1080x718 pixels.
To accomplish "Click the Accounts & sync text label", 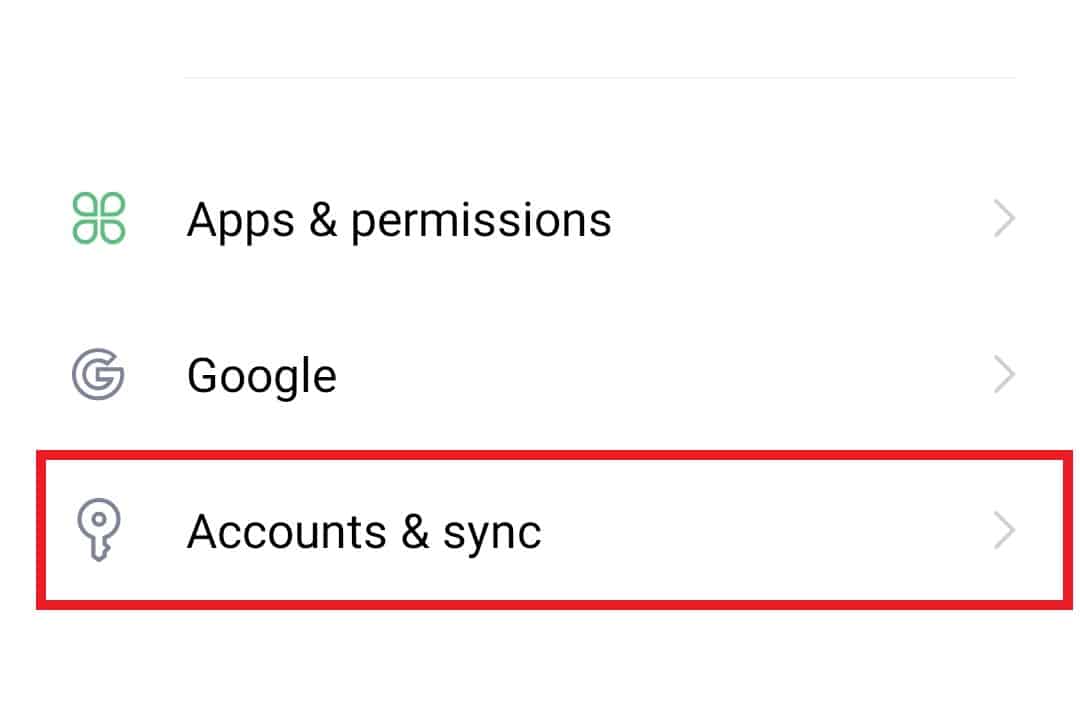I will pos(364,530).
